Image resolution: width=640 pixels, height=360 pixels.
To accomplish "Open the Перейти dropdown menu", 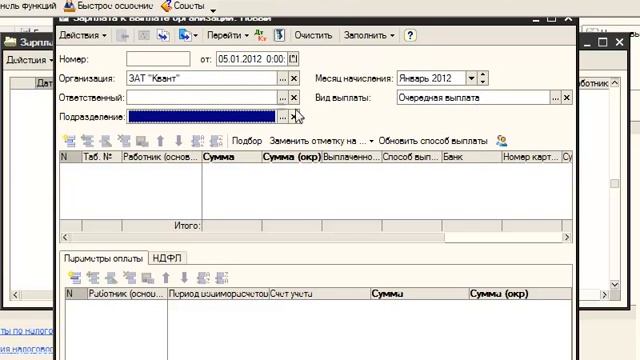I will pyautogui.click(x=228, y=36).
